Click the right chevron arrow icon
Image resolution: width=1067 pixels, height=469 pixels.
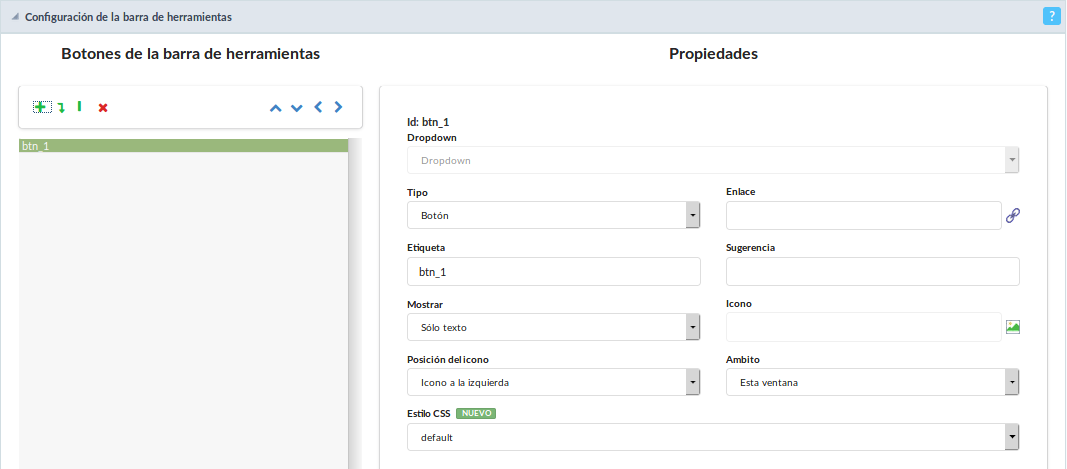pyautogui.click(x=339, y=107)
